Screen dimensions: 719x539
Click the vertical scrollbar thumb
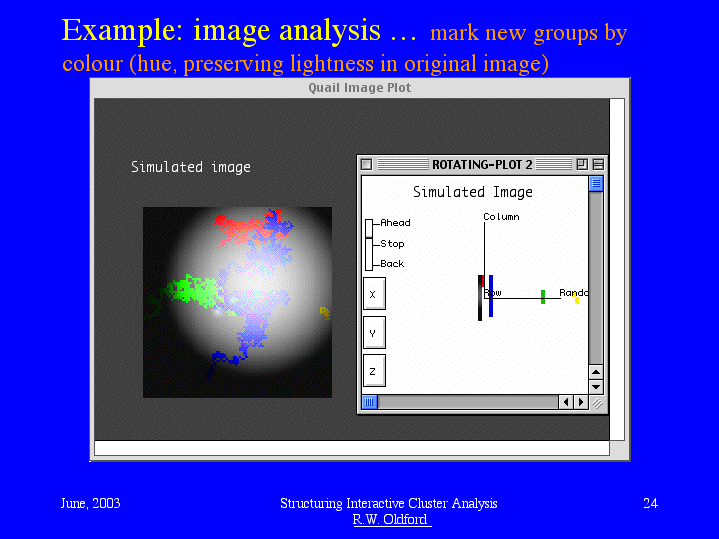point(596,183)
